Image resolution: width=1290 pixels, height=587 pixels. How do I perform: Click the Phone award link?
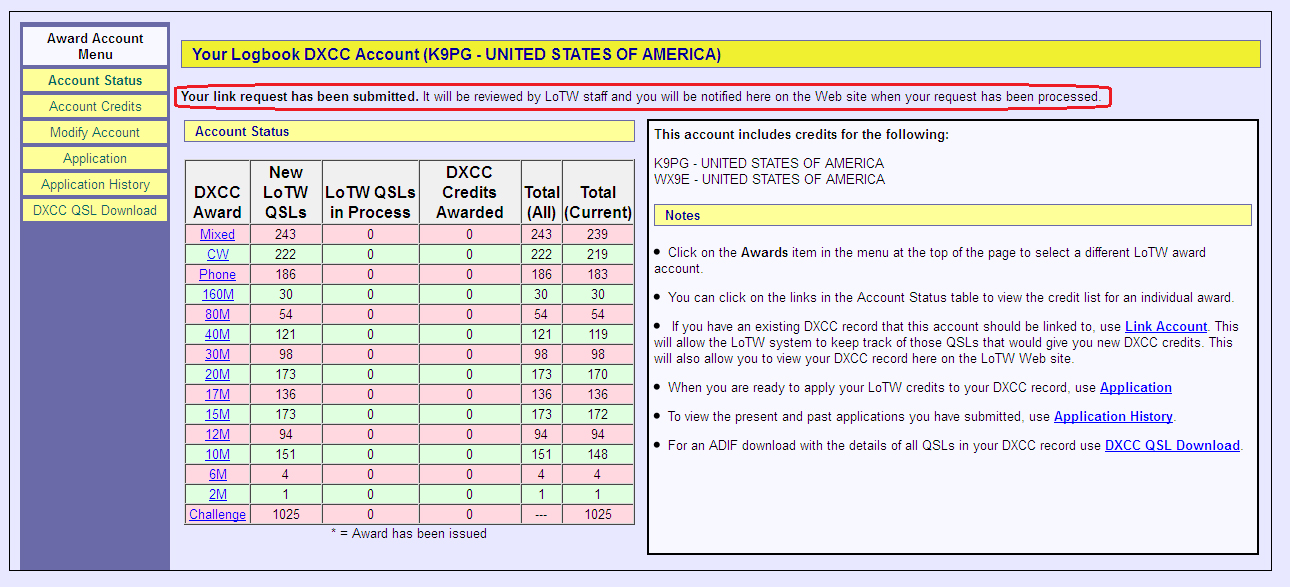[x=217, y=275]
